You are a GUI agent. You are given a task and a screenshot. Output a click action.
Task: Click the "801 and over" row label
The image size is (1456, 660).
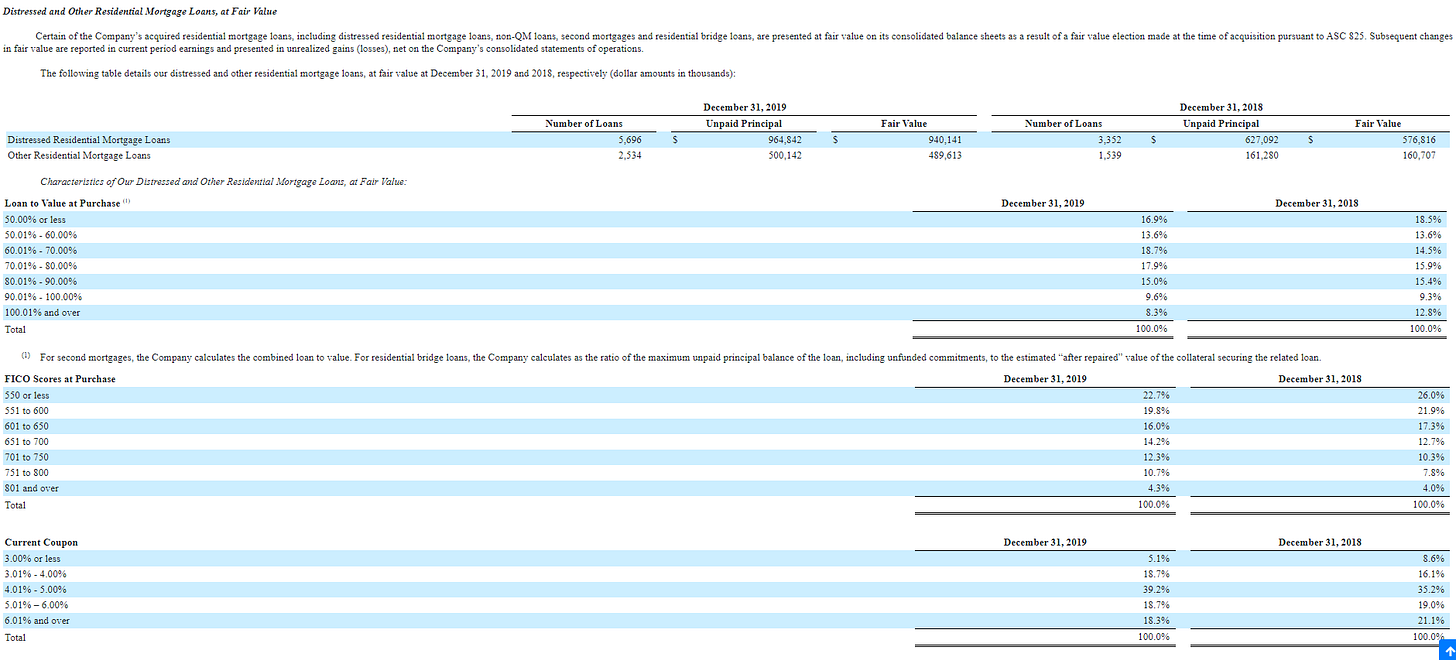[31, 489]
